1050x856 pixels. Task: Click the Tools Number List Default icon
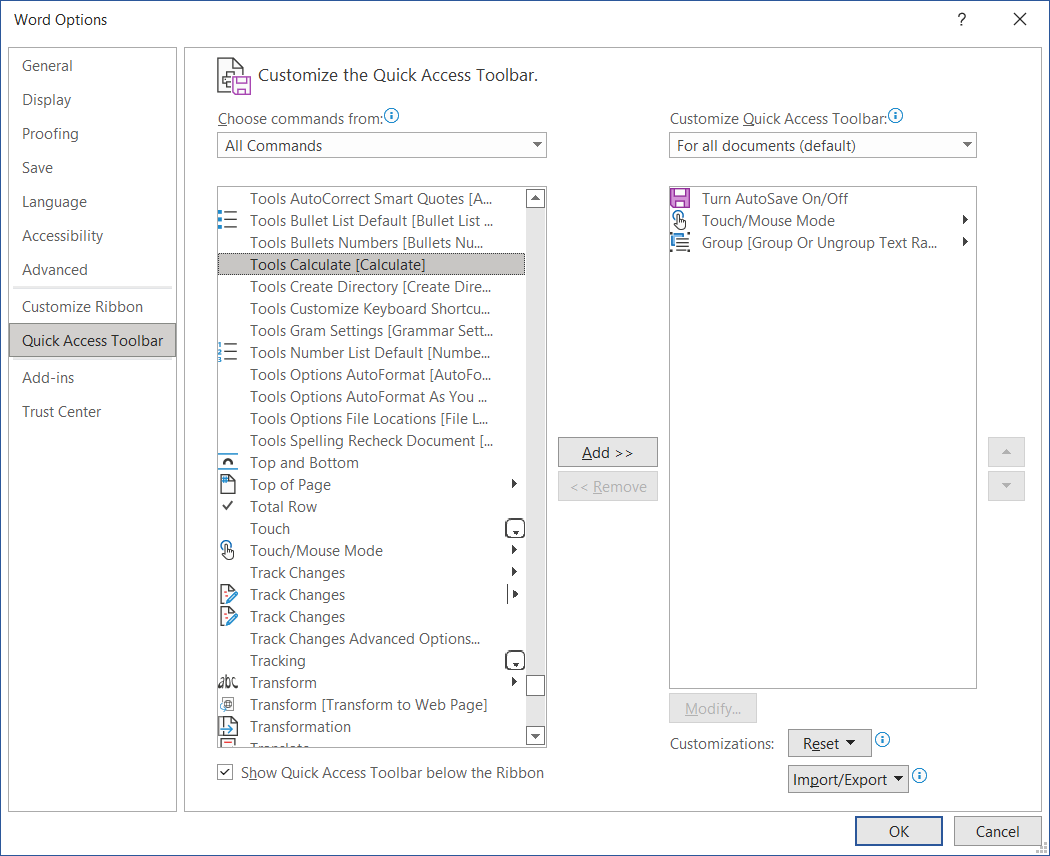(228, 352)
